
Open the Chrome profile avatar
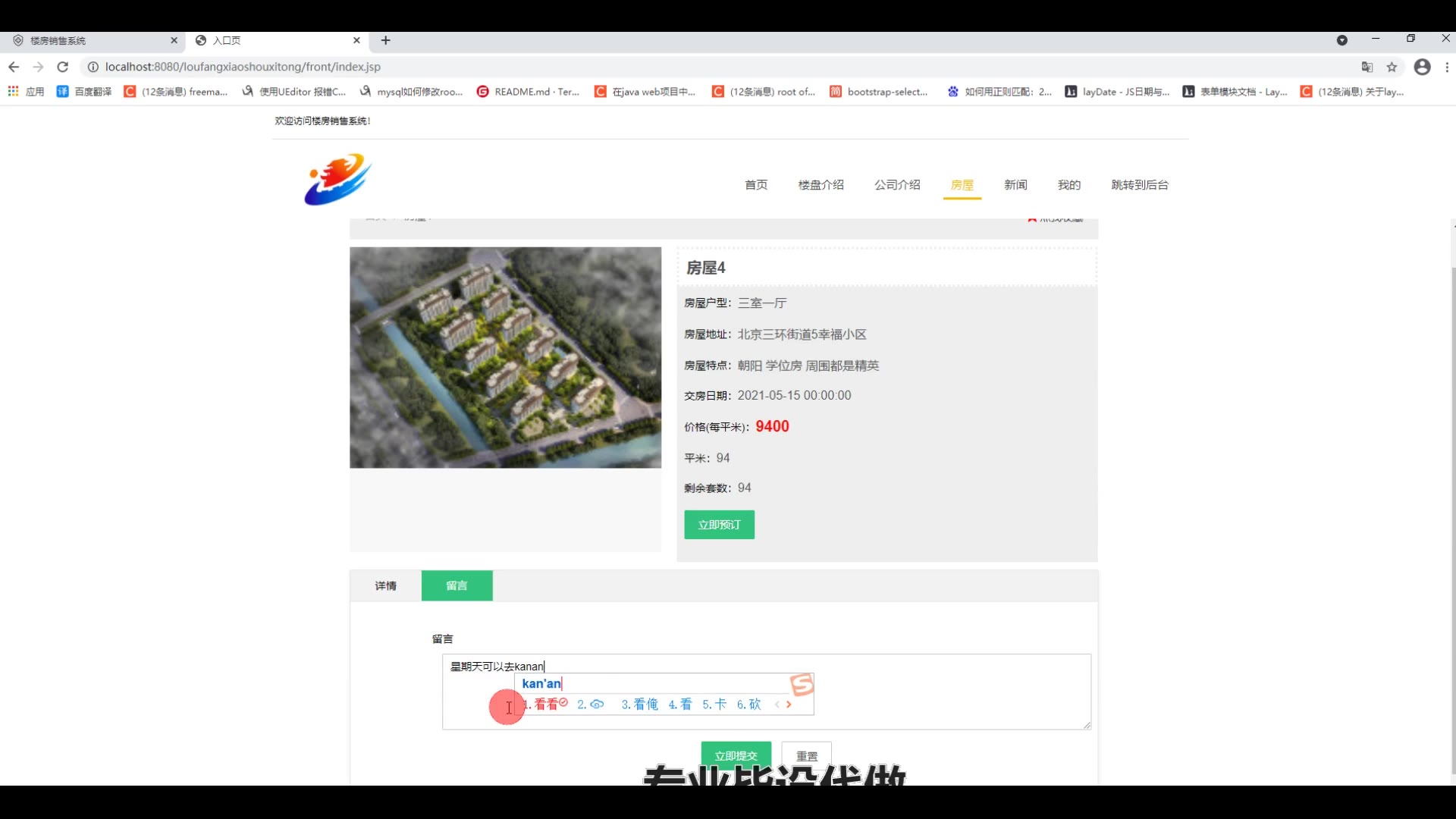coord(1422,67)
